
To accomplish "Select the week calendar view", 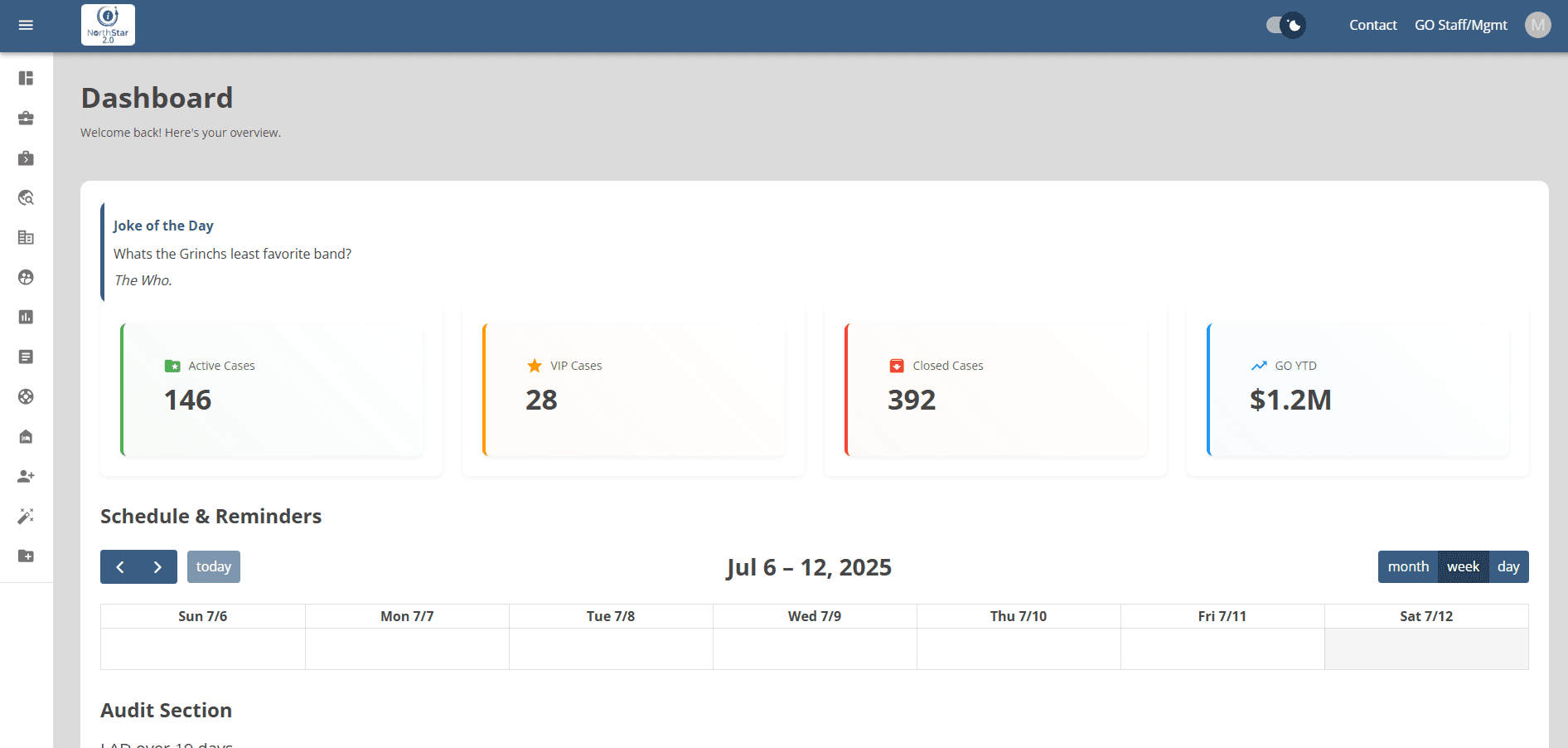I will tap(1463, 567).
